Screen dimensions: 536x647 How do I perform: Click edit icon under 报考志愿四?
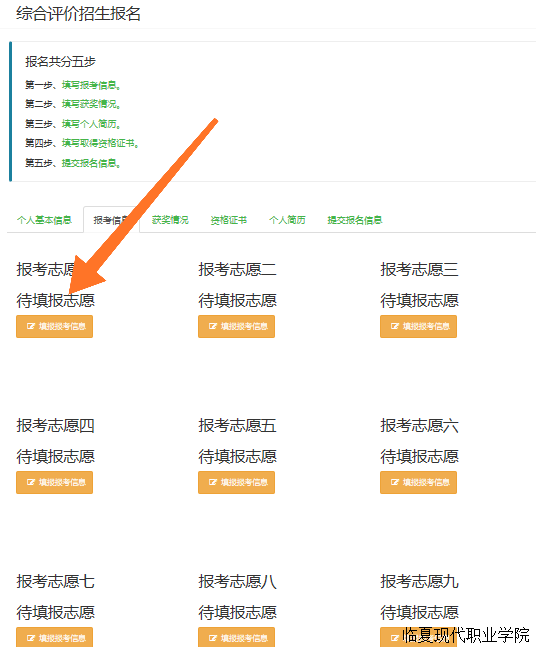31,482
